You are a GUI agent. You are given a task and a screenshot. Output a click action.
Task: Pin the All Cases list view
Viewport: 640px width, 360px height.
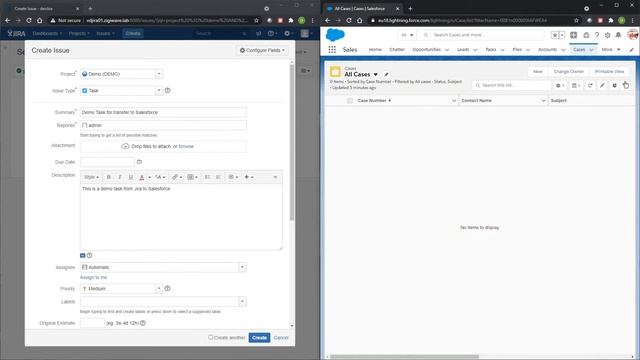point(386,74)
